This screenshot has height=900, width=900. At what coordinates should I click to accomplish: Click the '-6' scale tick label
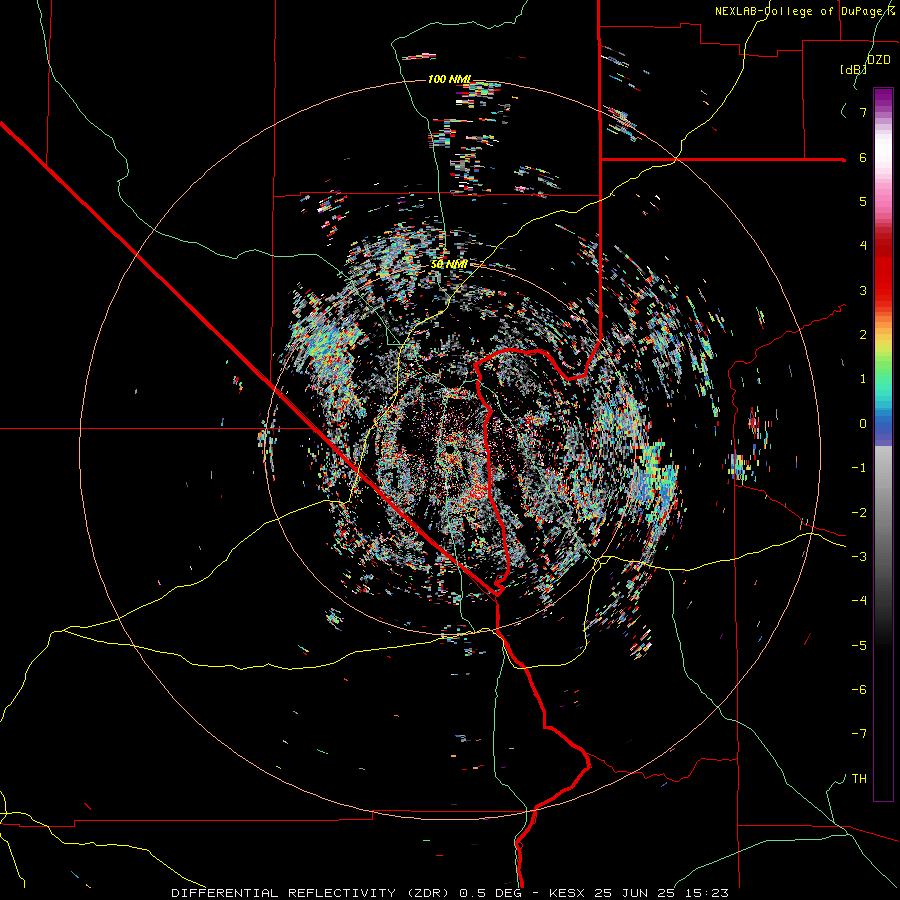click(x=859, y=690)
